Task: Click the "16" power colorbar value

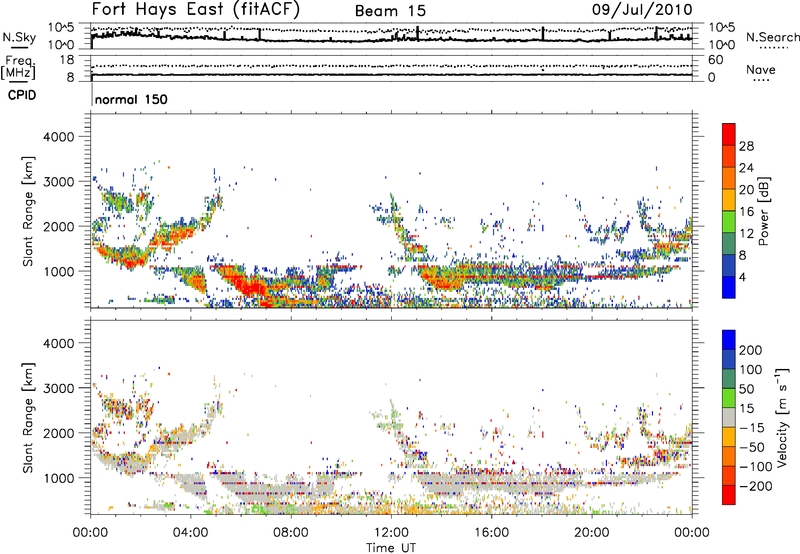Action: click(x=746, y=212)
